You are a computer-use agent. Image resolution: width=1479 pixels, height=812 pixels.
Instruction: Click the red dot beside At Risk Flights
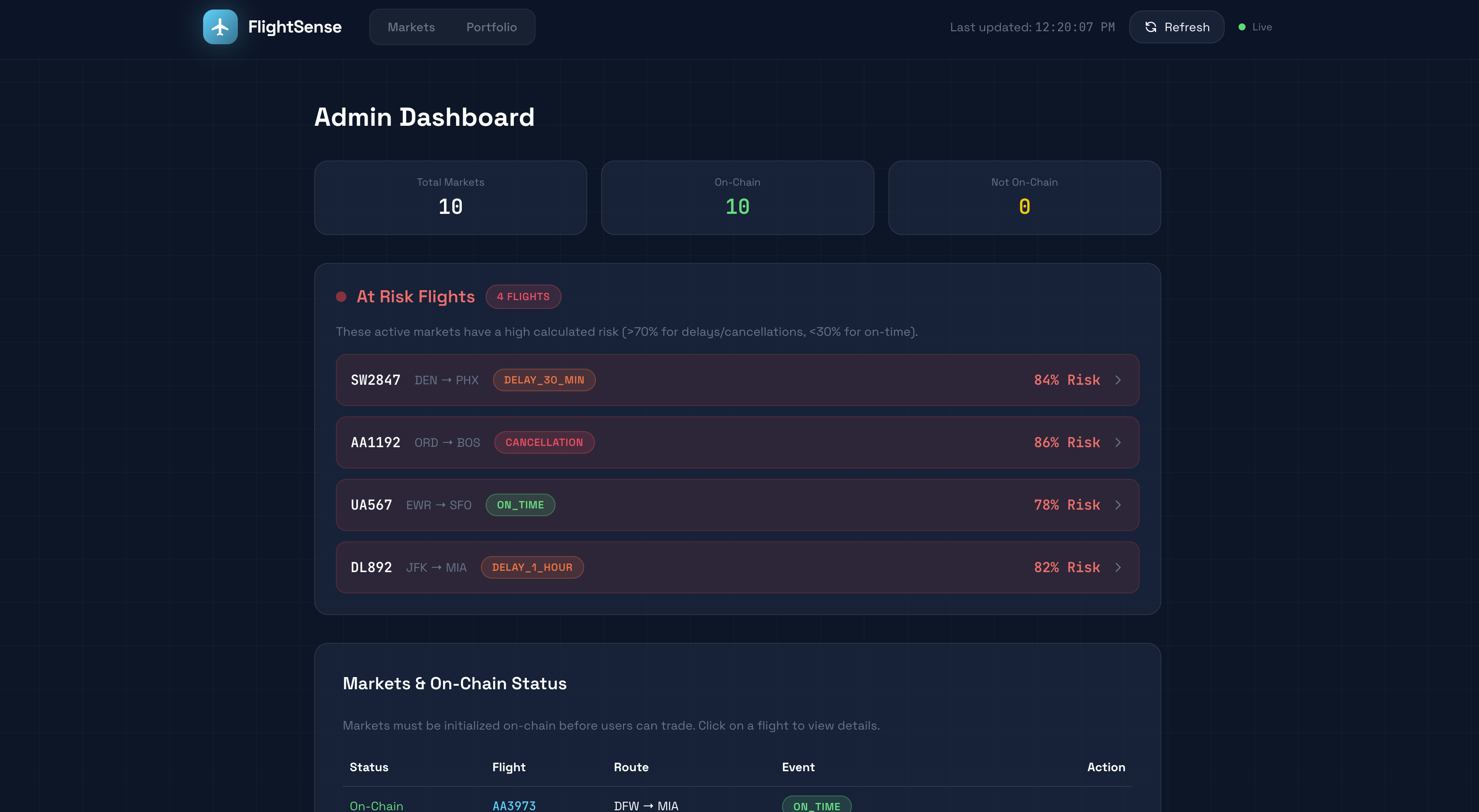pyautogui.click(x=341, y=297)
